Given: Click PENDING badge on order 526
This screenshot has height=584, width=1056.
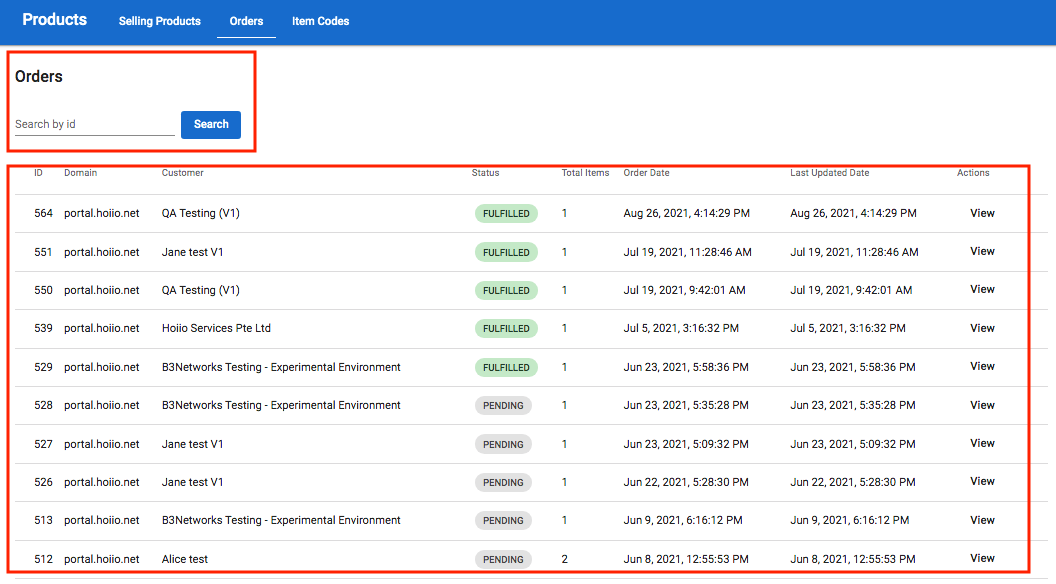Looking at the screenshot, I should click(x=503, y=482).
